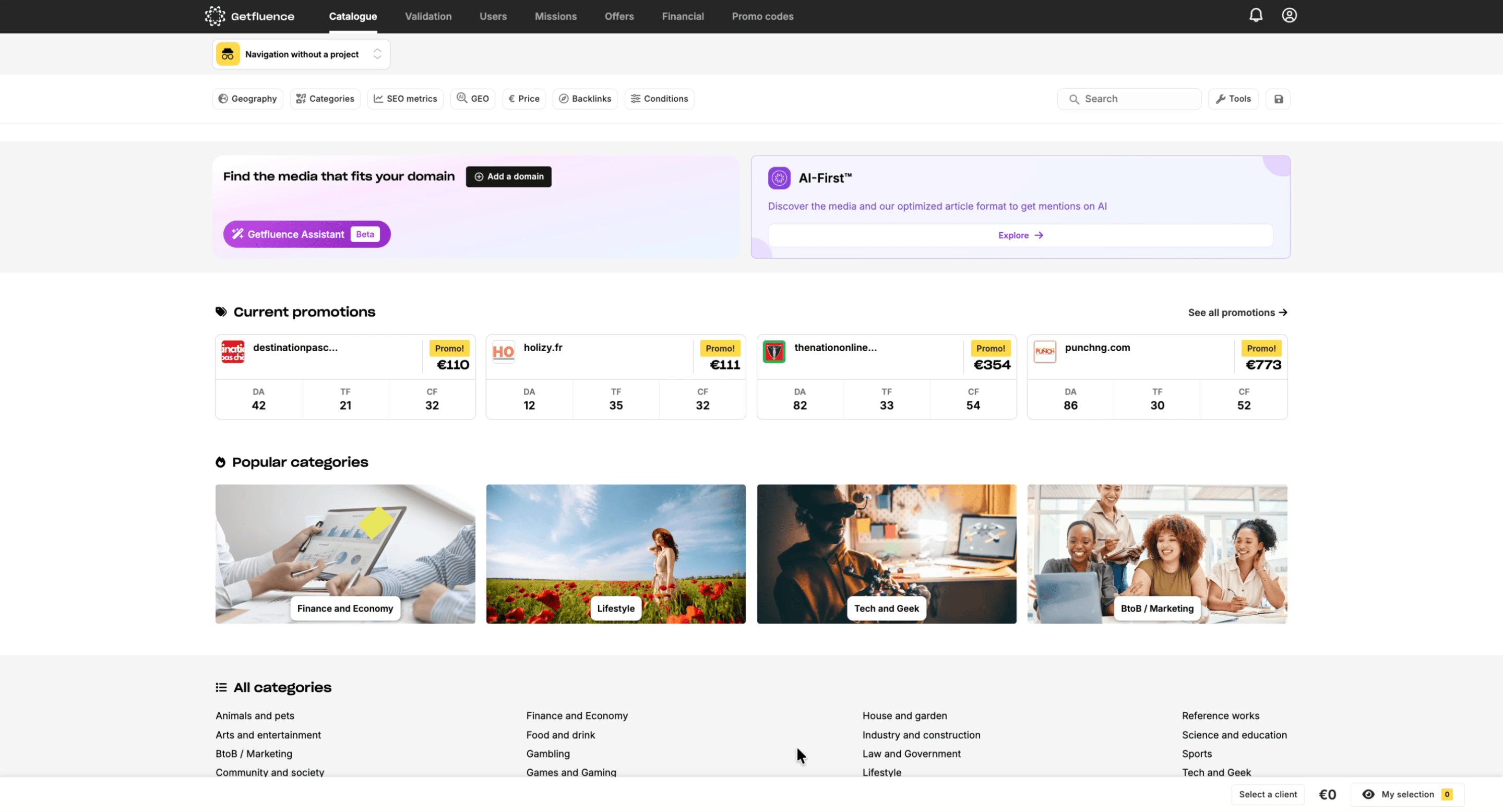Open the Tools menu
Image resolution: width=1503 pixels, height=812 pixels.
[x=1233, y=99]
